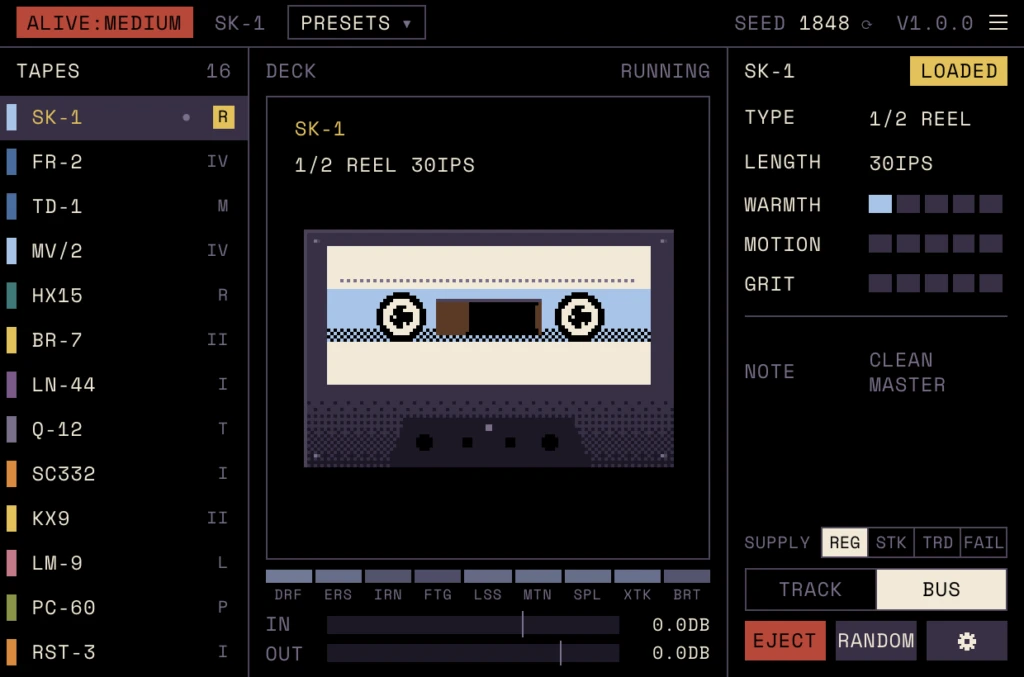
Task: Click the seed value 1848
Action: (824, 24)
